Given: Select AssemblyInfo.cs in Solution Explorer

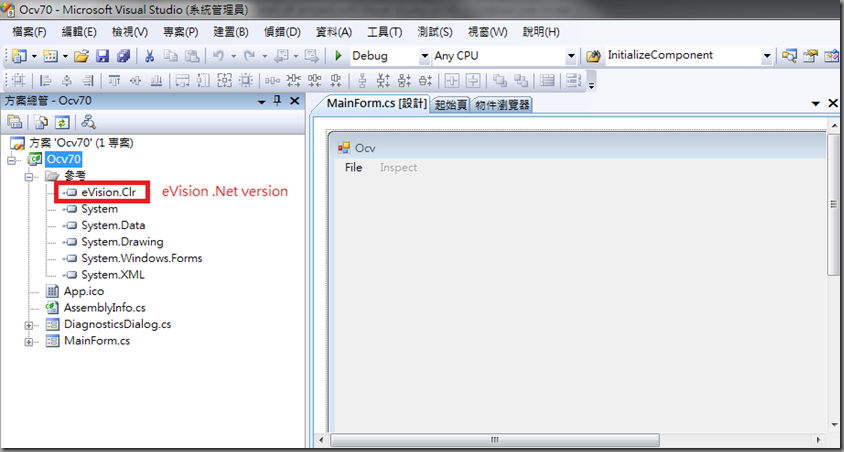Looking at the screenshot, I should (x=104, y=308).
